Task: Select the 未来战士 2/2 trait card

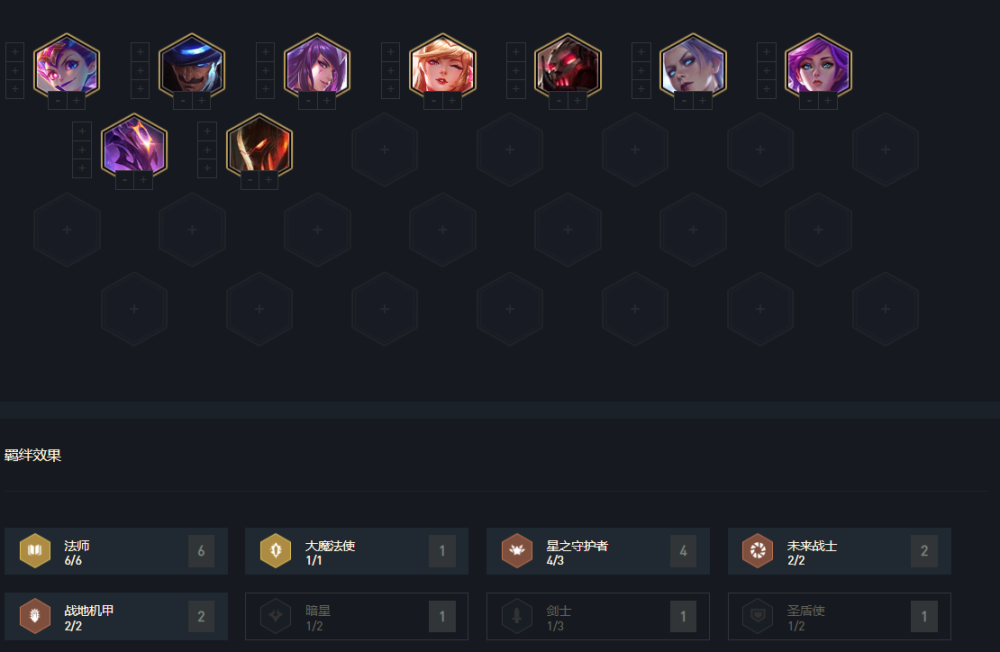Action: 839,551
